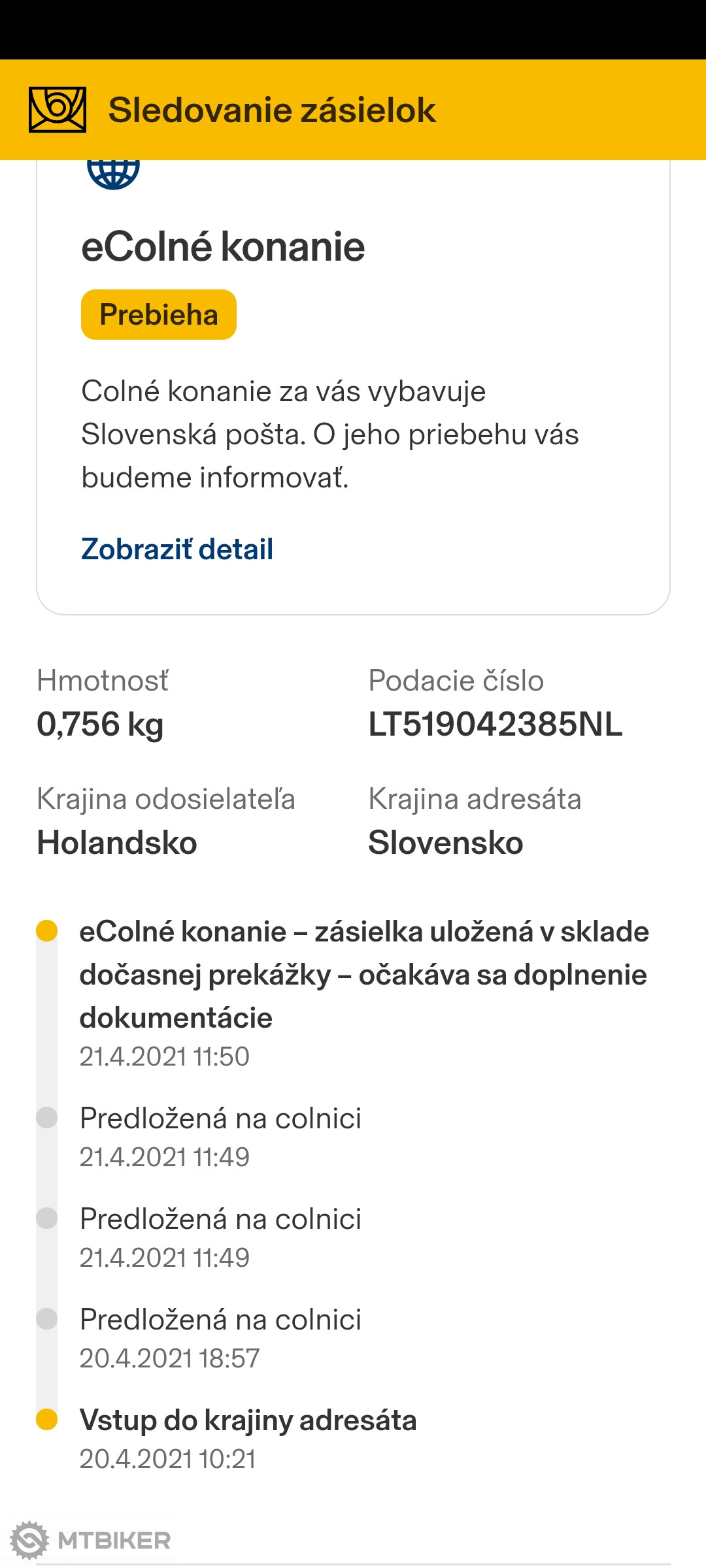Select the yellow dot beside the eColné konanie storage event

click(47, 931)
